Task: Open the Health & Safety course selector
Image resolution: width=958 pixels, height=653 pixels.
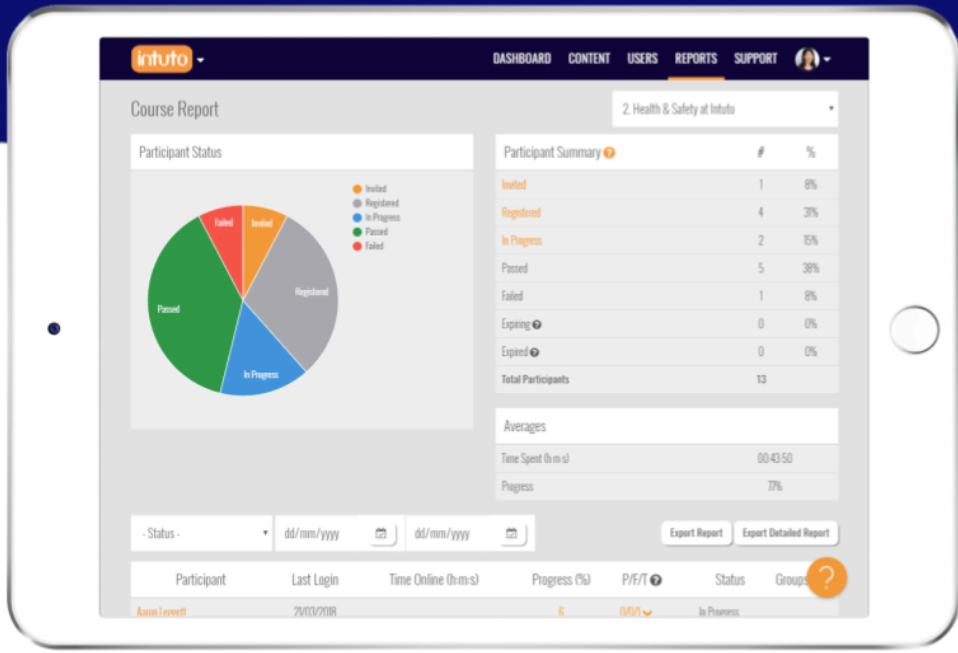Action: click(x=725, y=109)
